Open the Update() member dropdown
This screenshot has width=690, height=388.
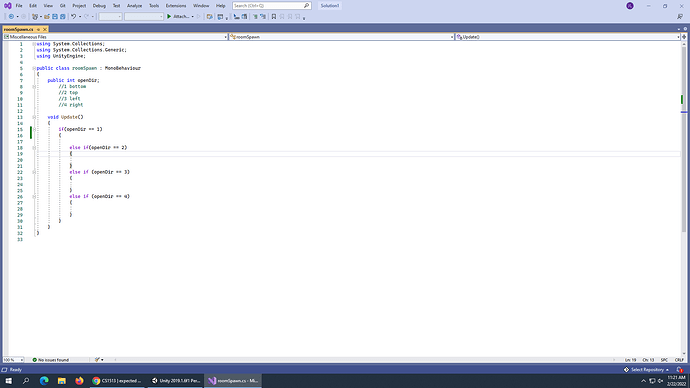click(568, 37)
